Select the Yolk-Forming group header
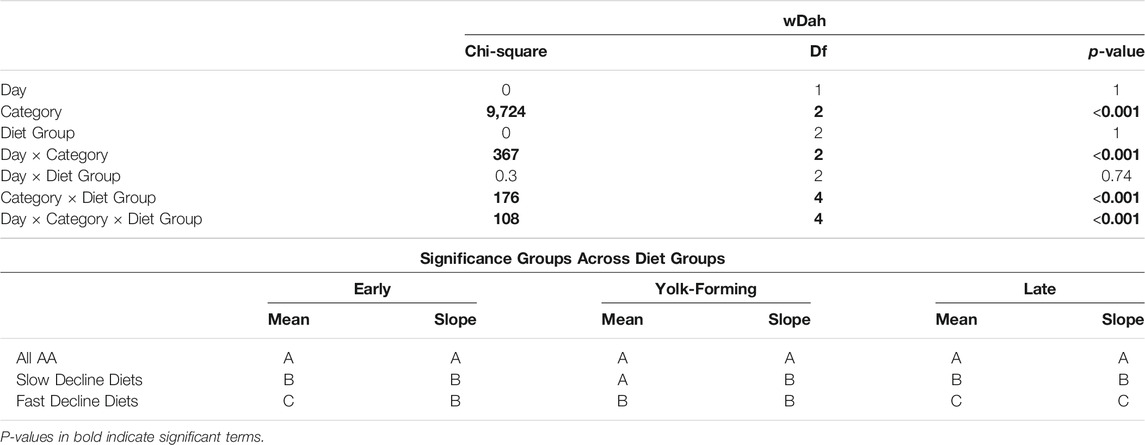Screen dimensions: 1145x445 (x=706, y=289)
